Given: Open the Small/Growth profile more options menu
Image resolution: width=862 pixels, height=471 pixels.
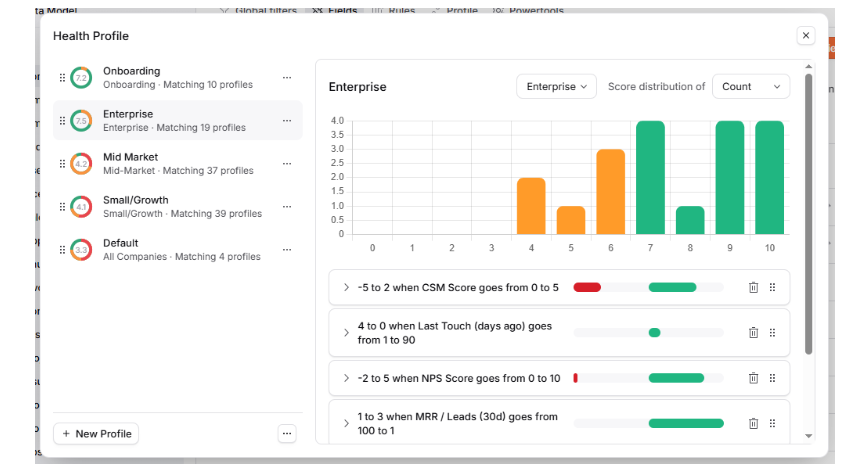Looking at the screenshot, I should click(x=287, y=207).
